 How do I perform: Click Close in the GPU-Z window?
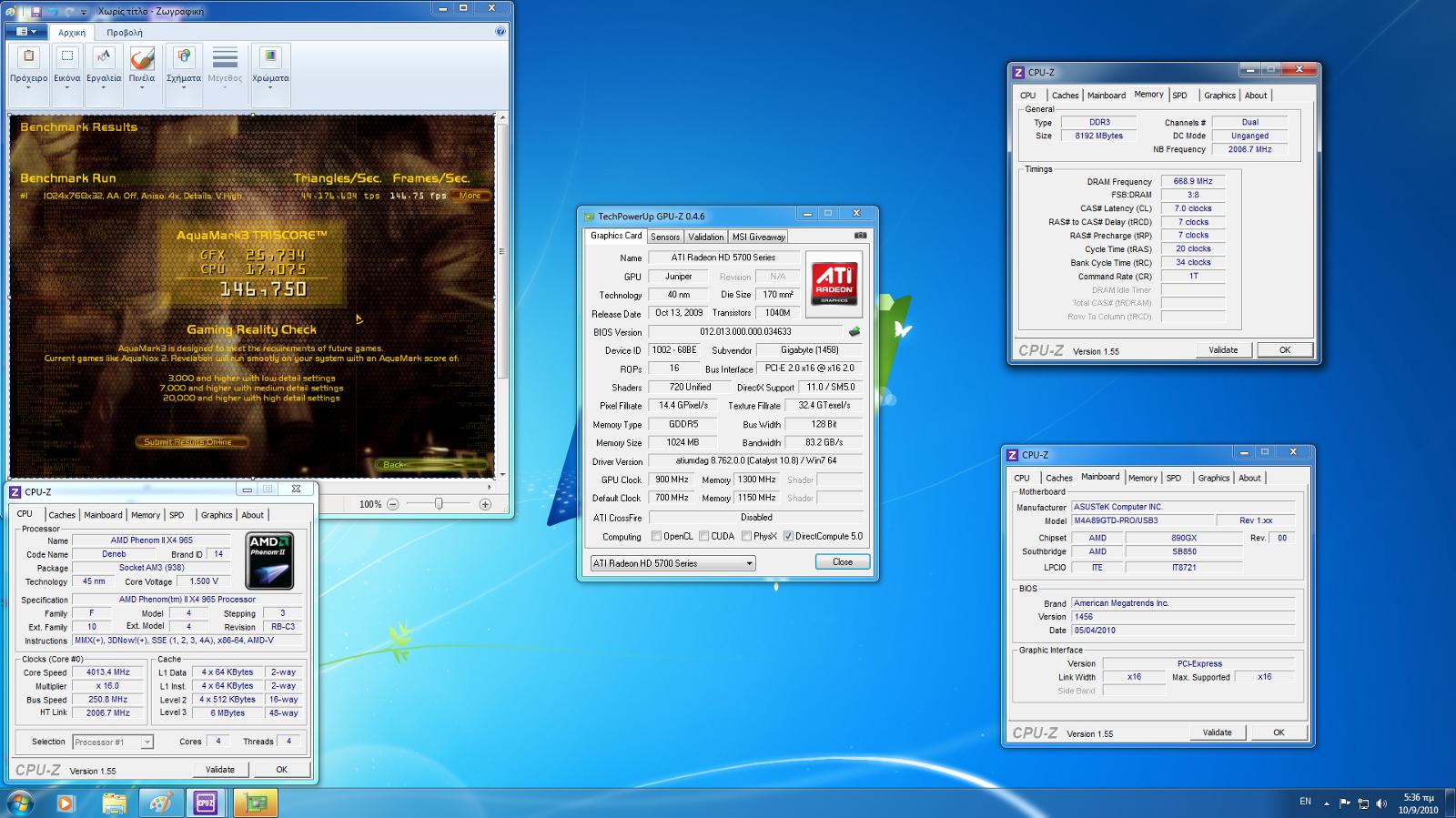(x=843, y=562)
